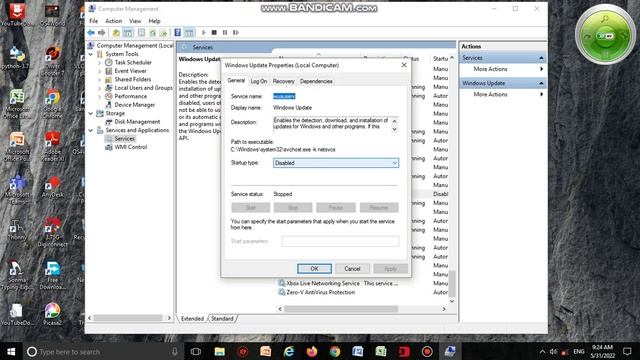Viewport: 640px width, 360px height.
Task: Expand the Performance tree node
Action: pos(100,96)
